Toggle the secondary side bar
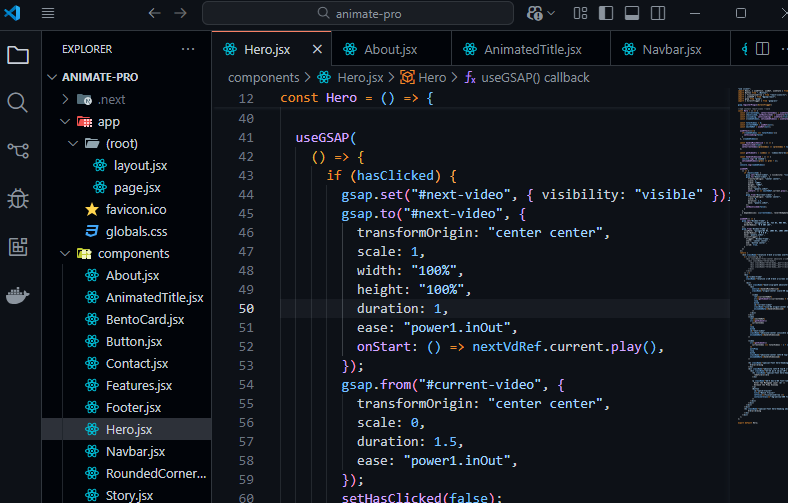Image resolution: width=788 pixels, height=503 pixels. (658, 13)
